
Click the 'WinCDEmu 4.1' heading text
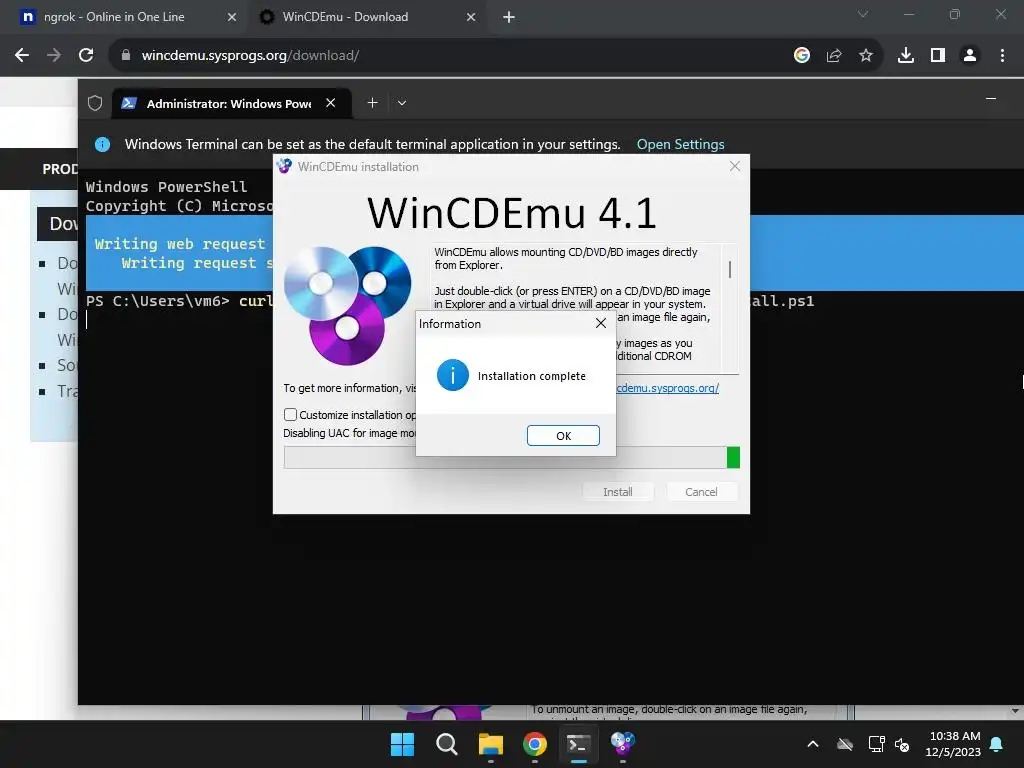click(511, 213)
